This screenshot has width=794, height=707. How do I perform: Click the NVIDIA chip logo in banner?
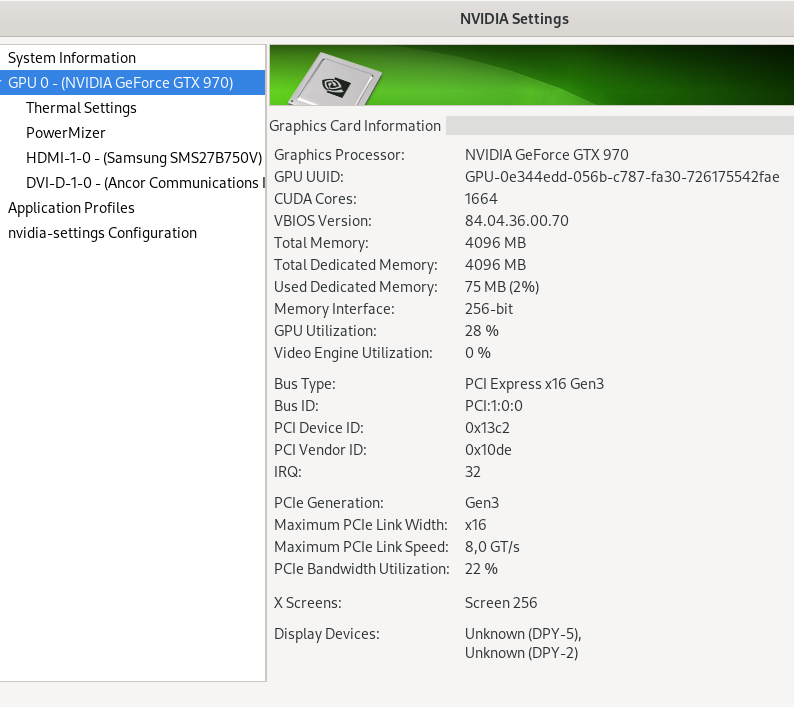(x=336, y=78)
